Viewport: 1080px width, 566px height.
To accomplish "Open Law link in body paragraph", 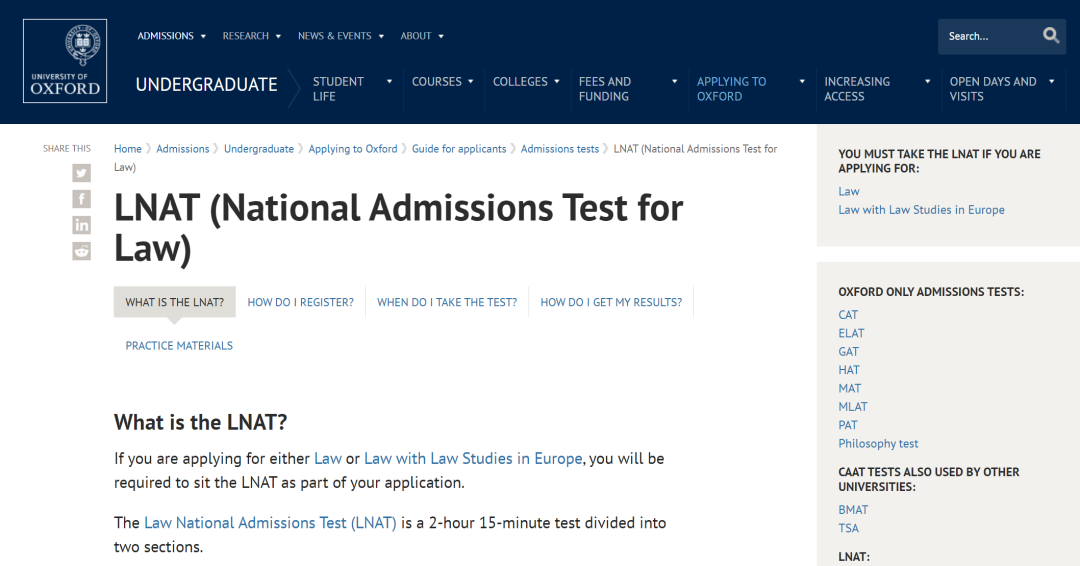I will (x=328, y=459).
